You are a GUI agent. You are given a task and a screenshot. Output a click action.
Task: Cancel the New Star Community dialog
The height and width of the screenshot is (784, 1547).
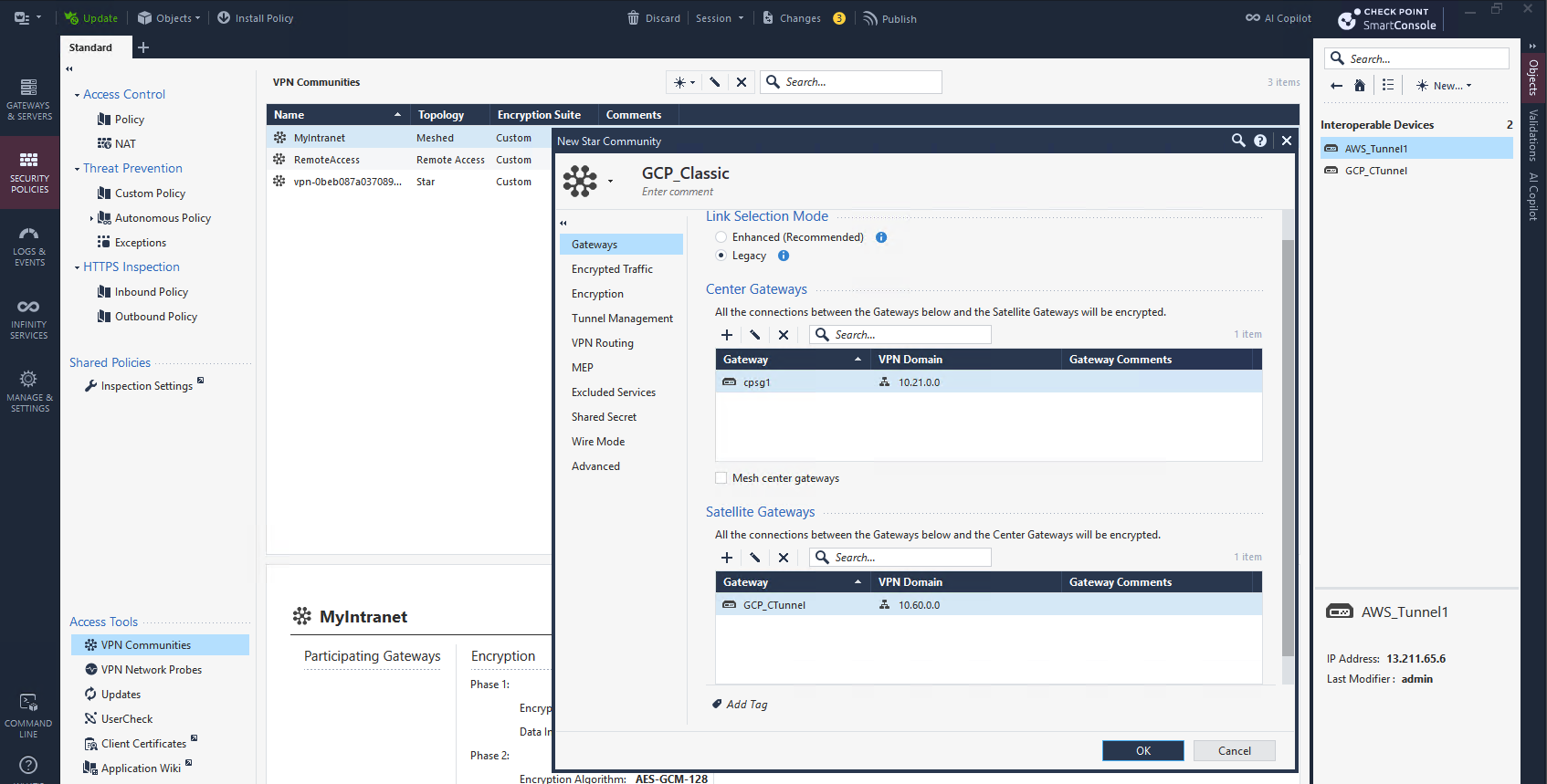(1234, 751)
